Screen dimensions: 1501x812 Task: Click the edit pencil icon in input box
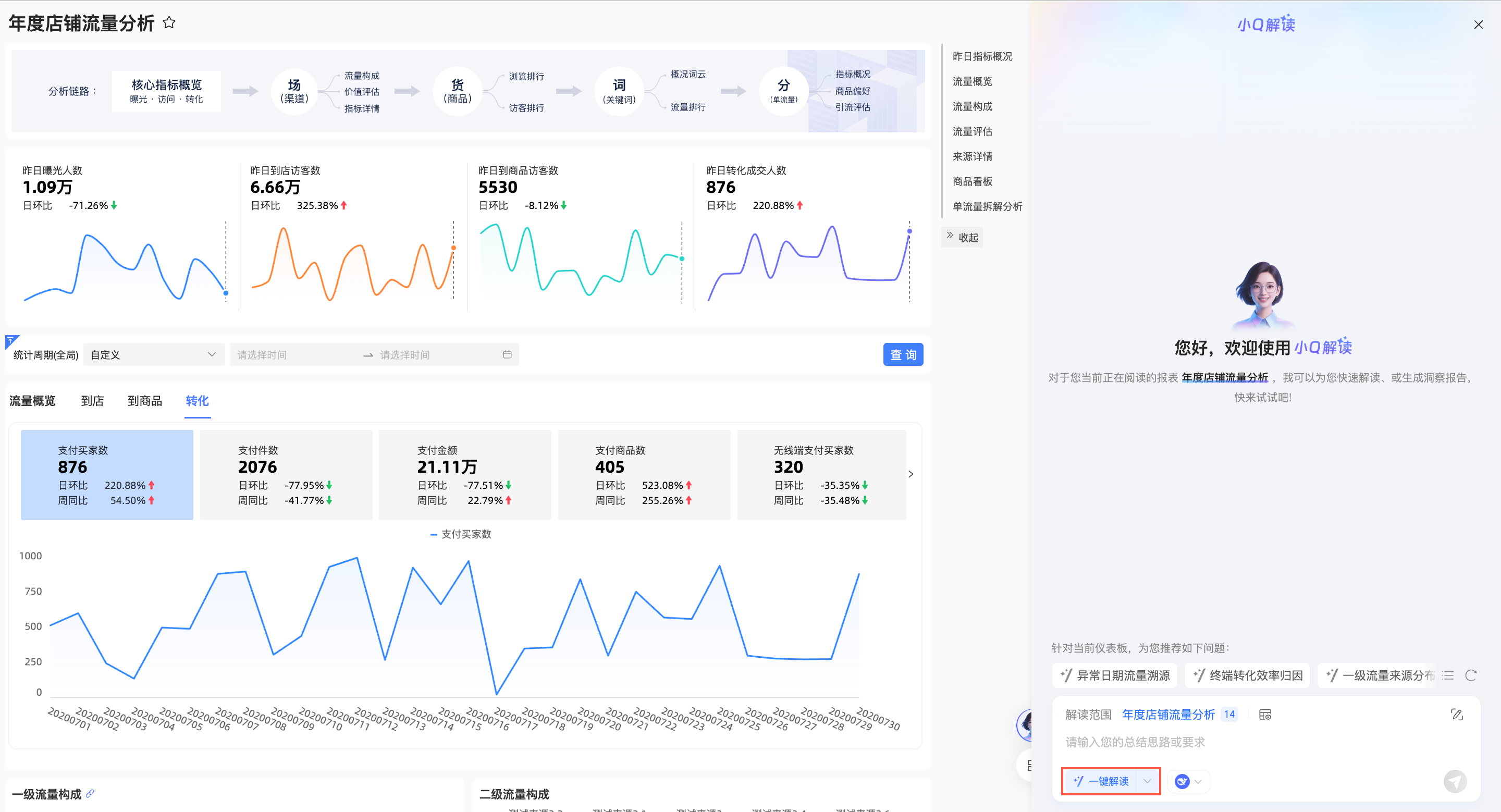click(1457, 714)
